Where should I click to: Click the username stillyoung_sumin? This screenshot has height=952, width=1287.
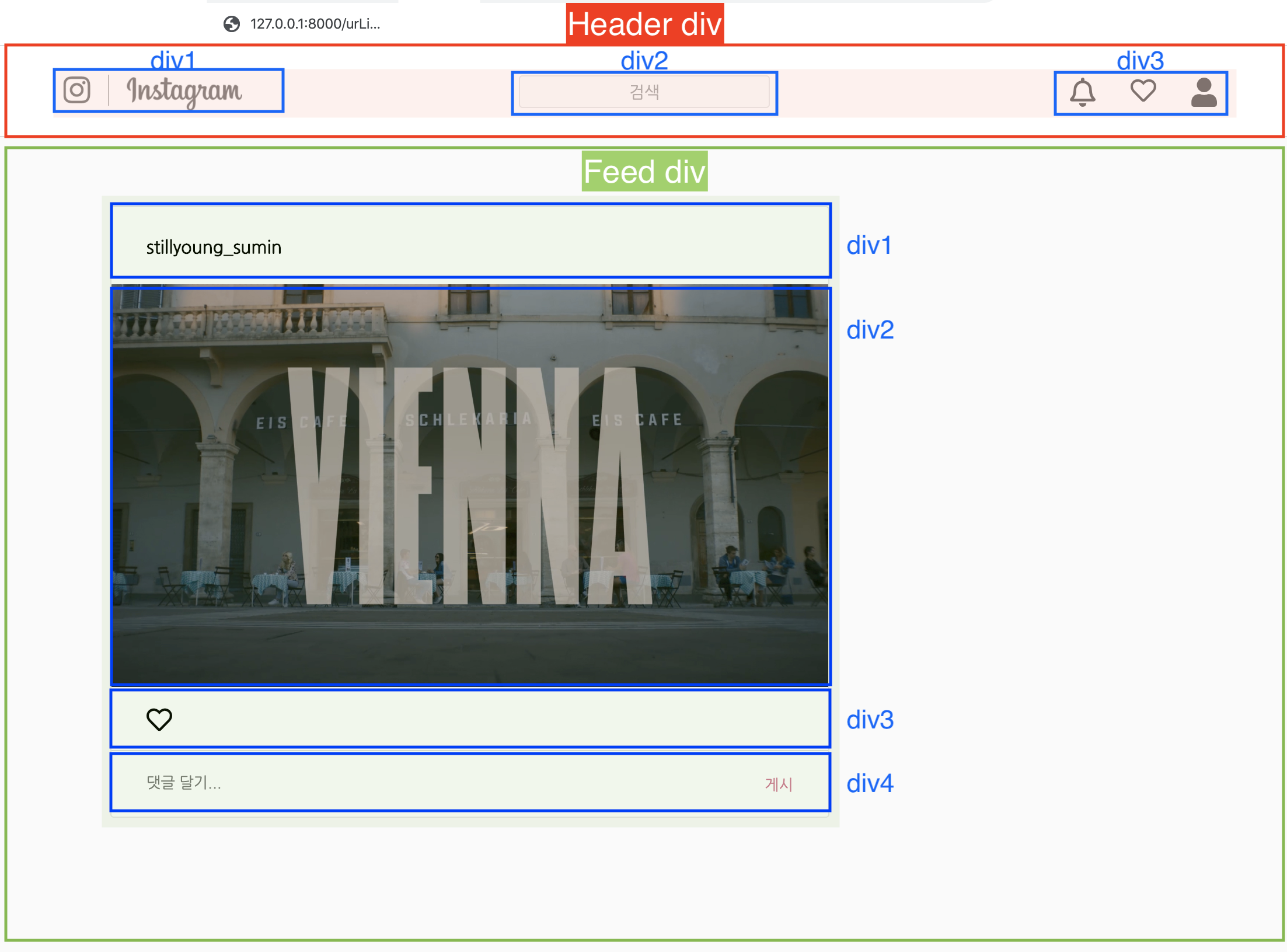tap(214, 247)
